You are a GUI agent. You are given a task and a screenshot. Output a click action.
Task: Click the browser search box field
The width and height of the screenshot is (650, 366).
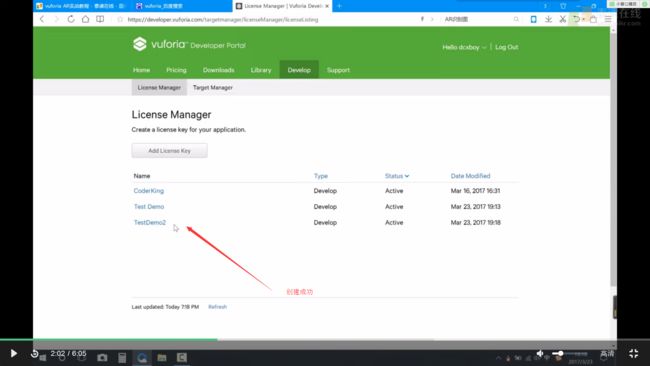click(x=477, y=19)
